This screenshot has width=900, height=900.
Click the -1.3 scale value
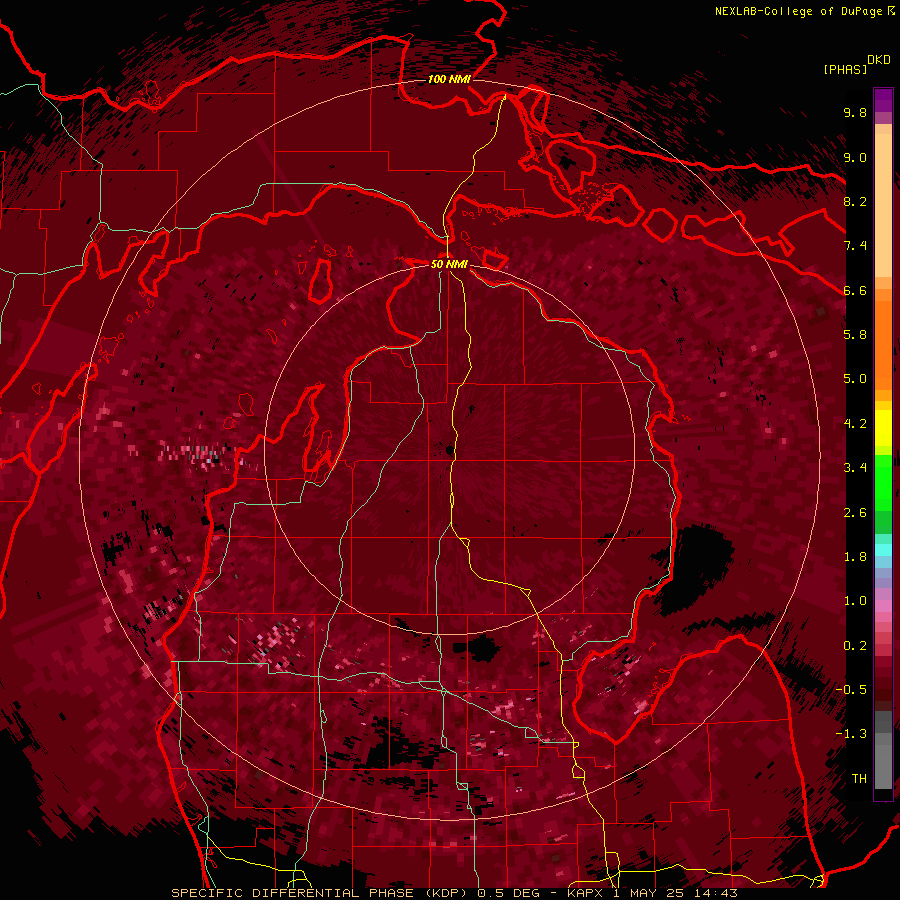(851, 734)
